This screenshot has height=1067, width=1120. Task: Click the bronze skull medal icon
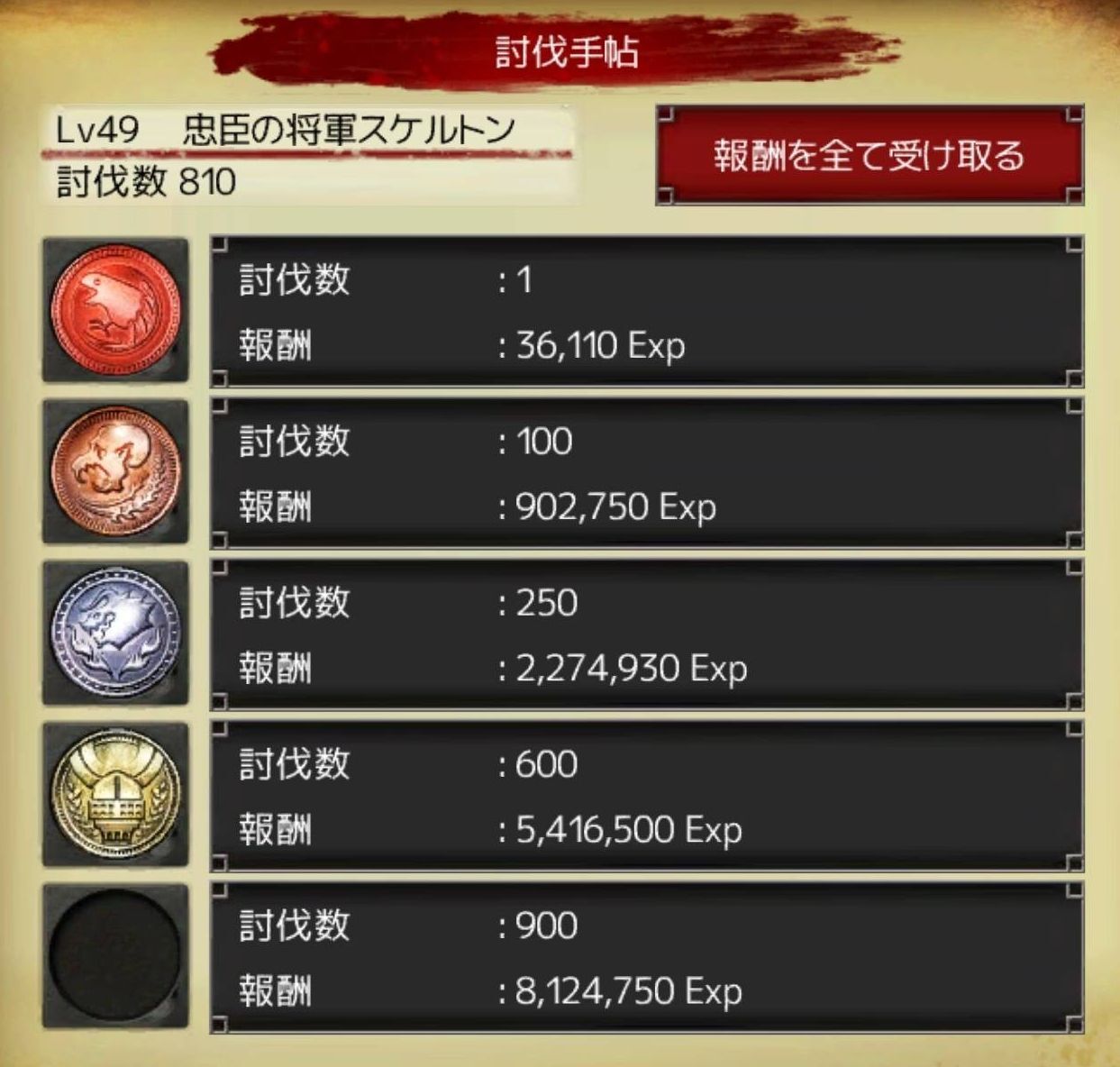pyautogui.click(x=115, y=471)
